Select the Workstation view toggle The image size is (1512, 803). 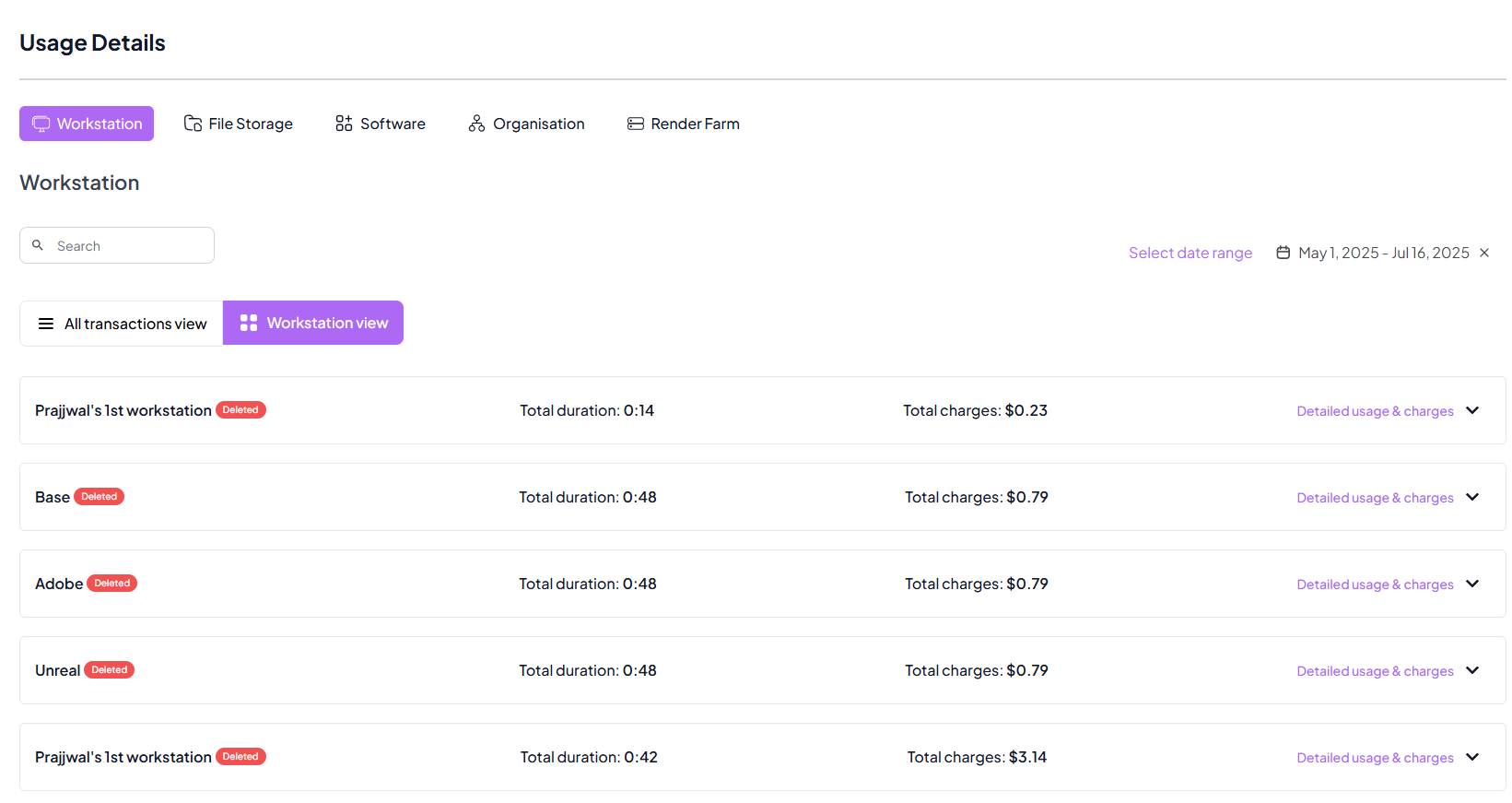(313, 323)
